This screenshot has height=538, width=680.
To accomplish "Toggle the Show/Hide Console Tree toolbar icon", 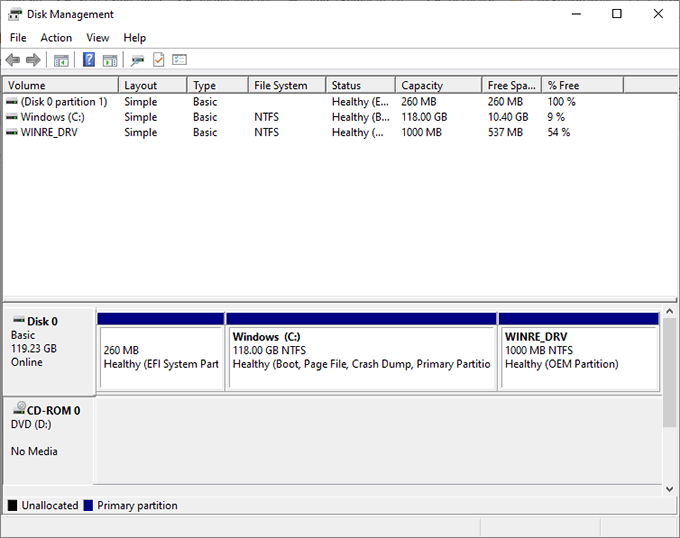I will pyautogui.click(x=61, y=60).
